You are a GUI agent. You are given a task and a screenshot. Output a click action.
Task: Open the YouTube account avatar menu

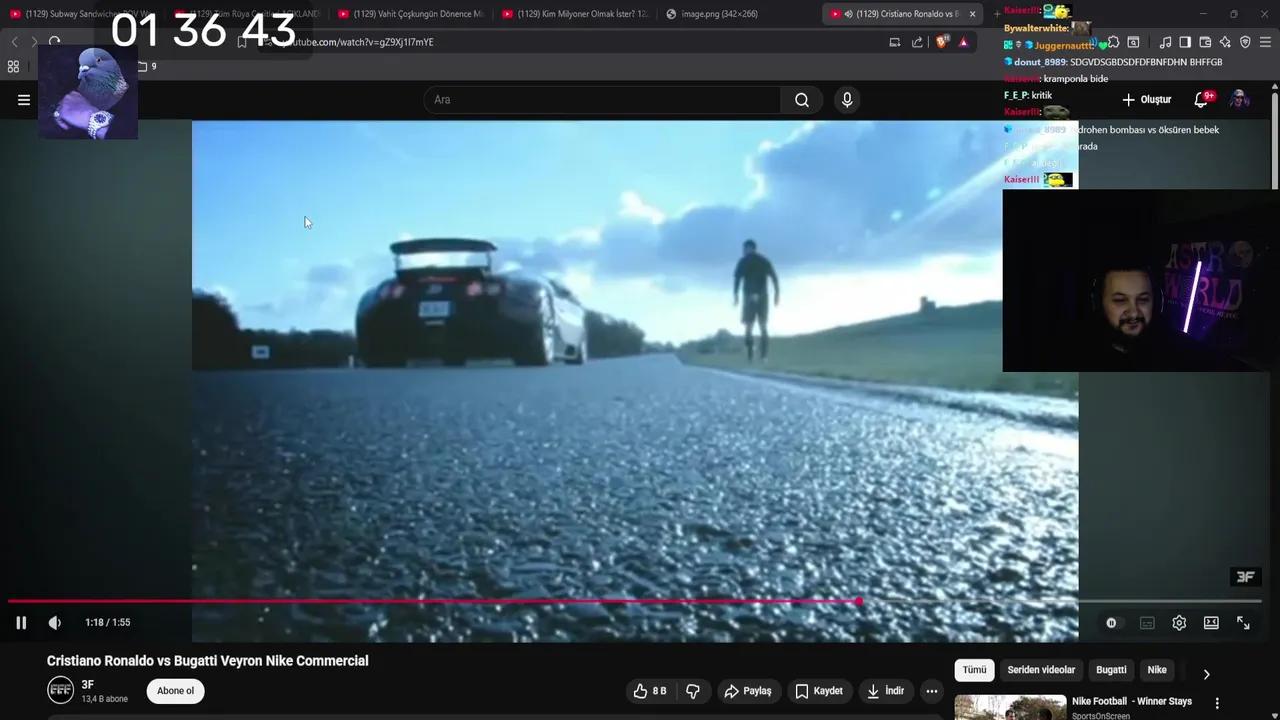pyautogui.click(x=1239, y=99)
